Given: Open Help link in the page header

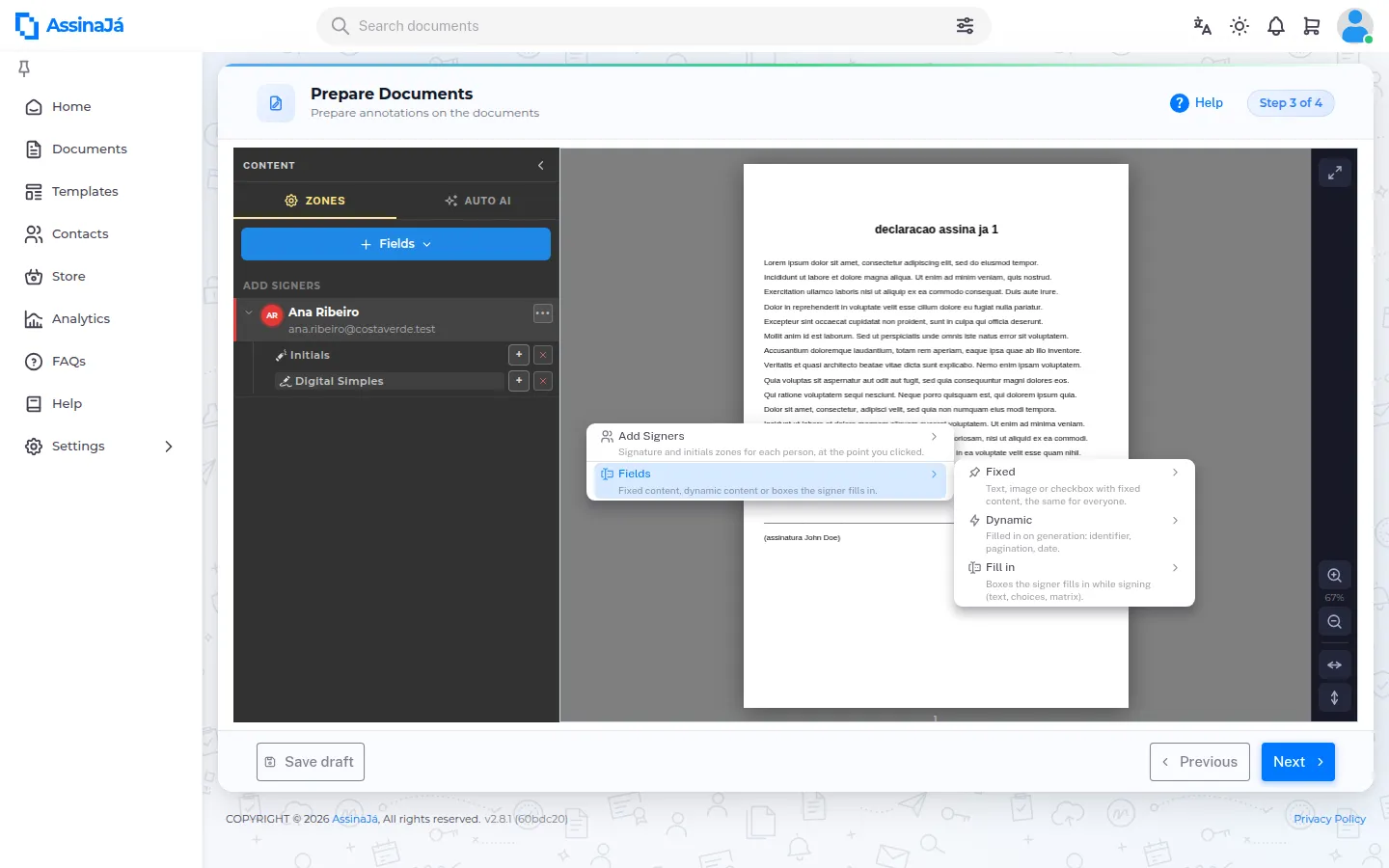Looking at the screenshot, I should [x=1196, y=103].
